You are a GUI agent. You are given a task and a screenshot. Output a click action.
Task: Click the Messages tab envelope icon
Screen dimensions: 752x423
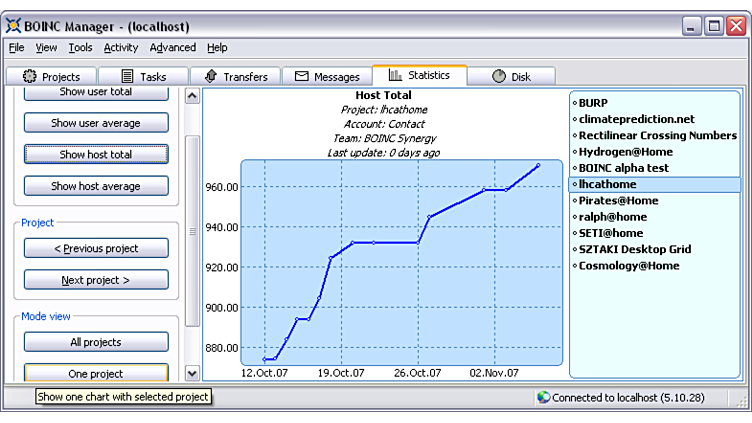[301, 77]
